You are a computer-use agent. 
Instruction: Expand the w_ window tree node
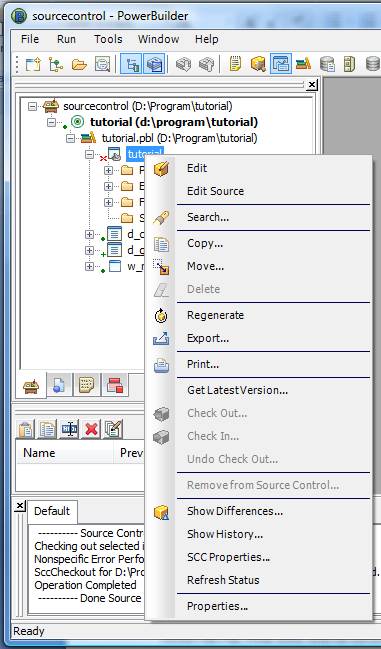click(x=89, y=267)
